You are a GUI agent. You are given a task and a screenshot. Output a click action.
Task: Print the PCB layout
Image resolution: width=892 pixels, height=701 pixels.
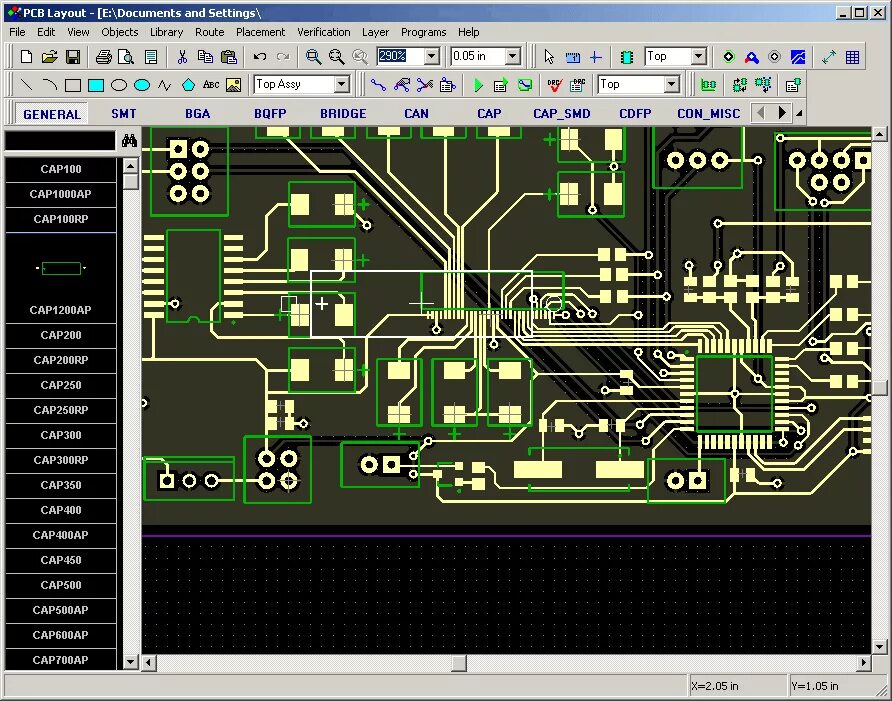[103, 56]
